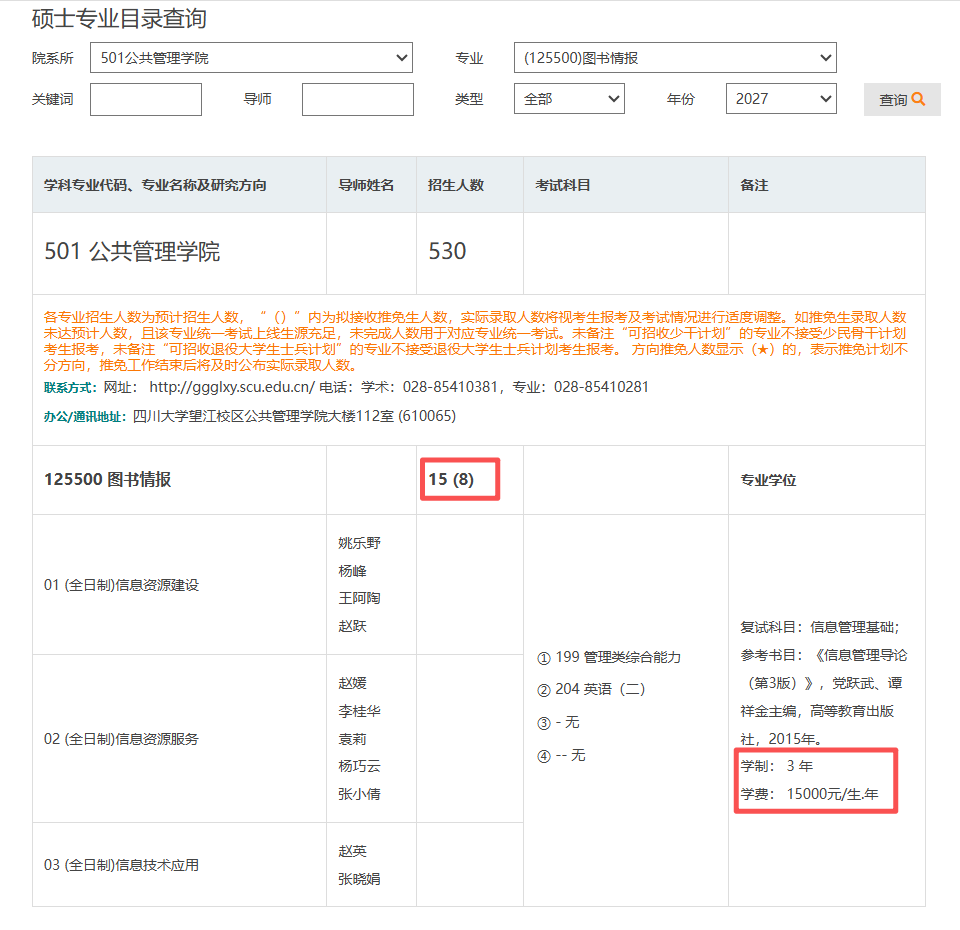Select direction 01 信息资源建设
The width and height of the screenshot is (960, 930).
[121, 585]
